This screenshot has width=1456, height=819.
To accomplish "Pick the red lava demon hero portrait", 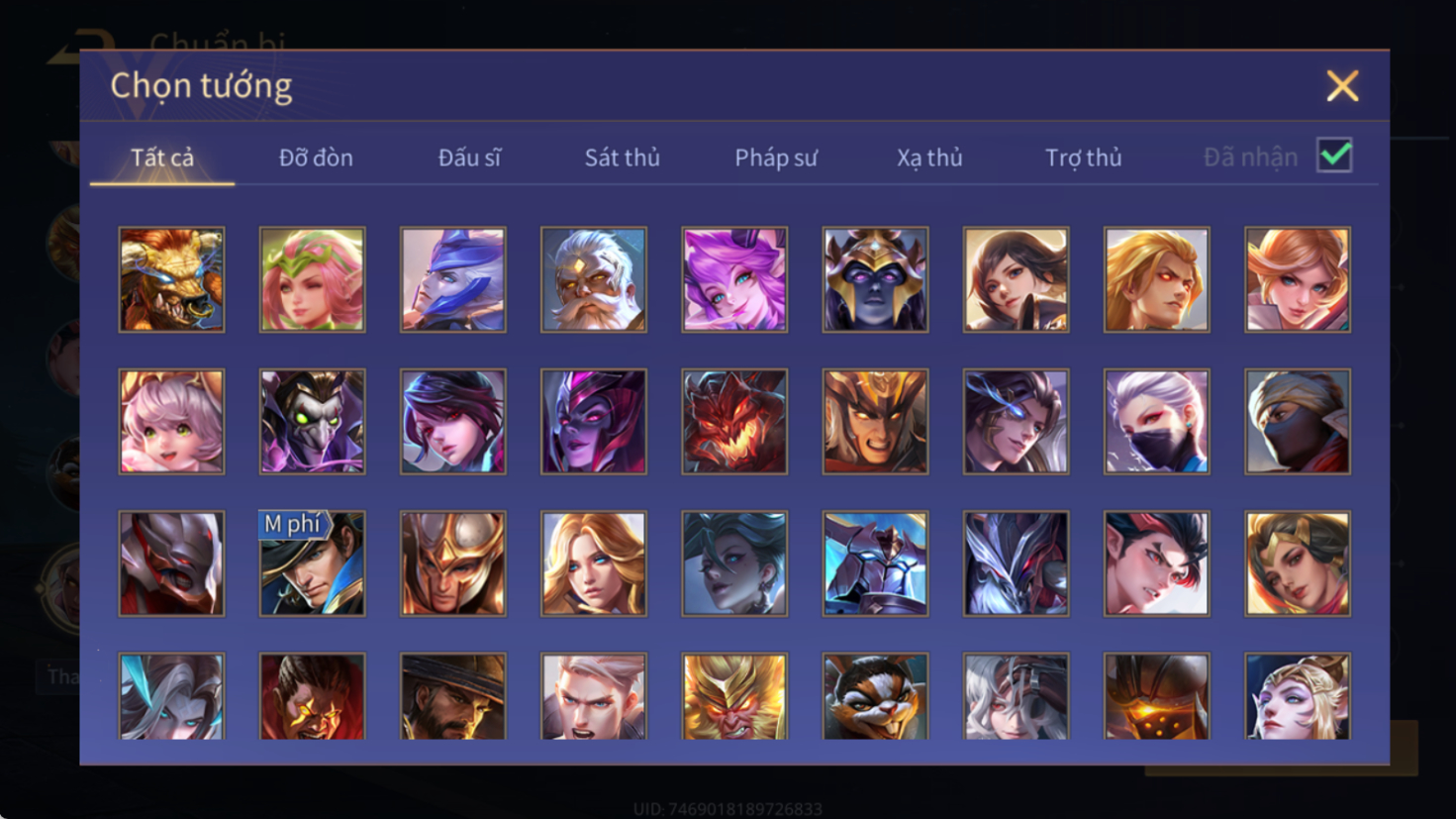I will [734, 422].
